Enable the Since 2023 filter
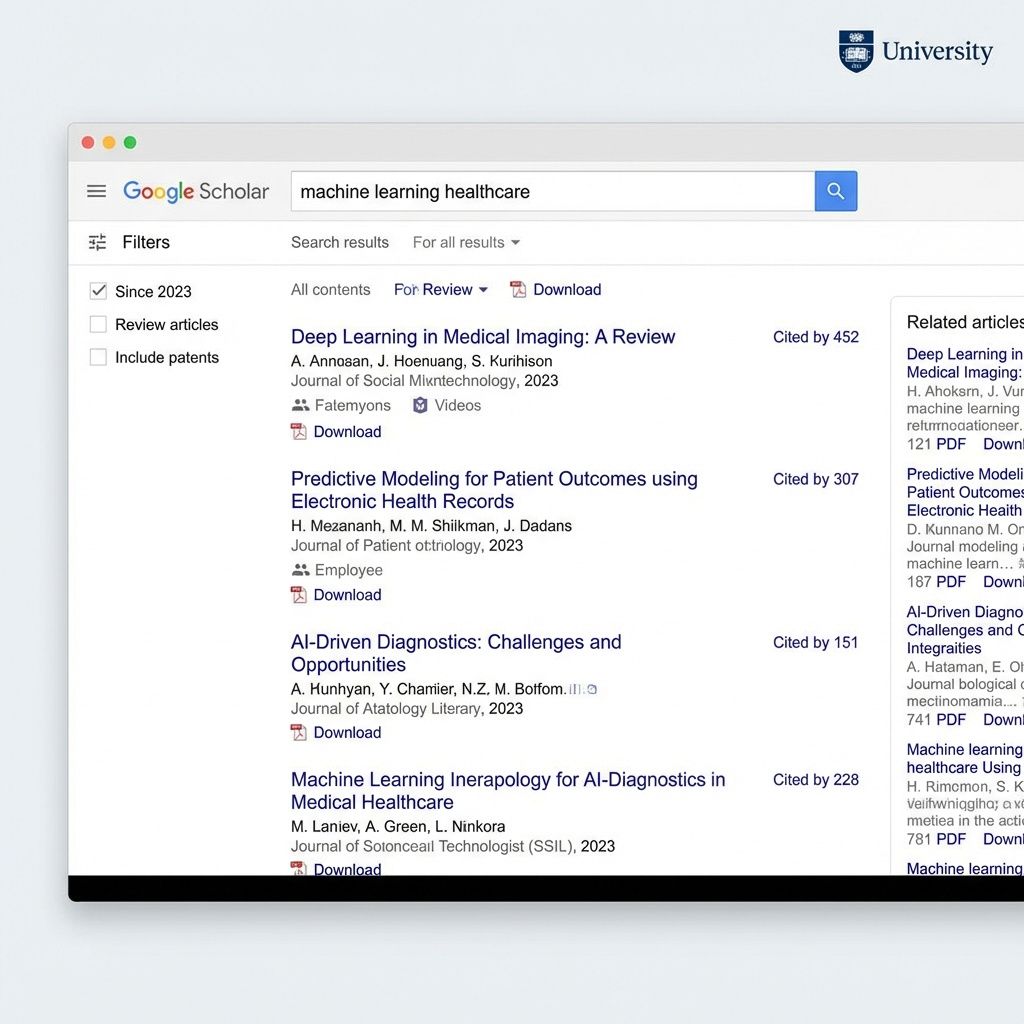1024x1024 pixels. [98, 290]
